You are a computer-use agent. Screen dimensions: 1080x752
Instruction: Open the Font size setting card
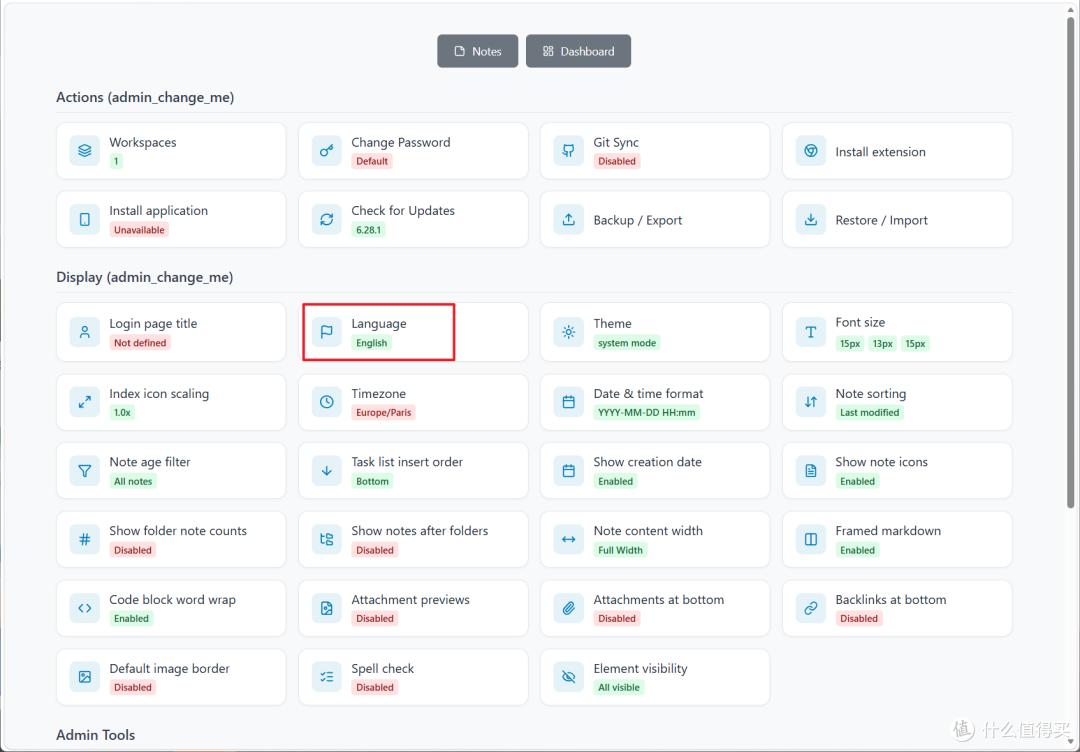[x=897, y=332]
